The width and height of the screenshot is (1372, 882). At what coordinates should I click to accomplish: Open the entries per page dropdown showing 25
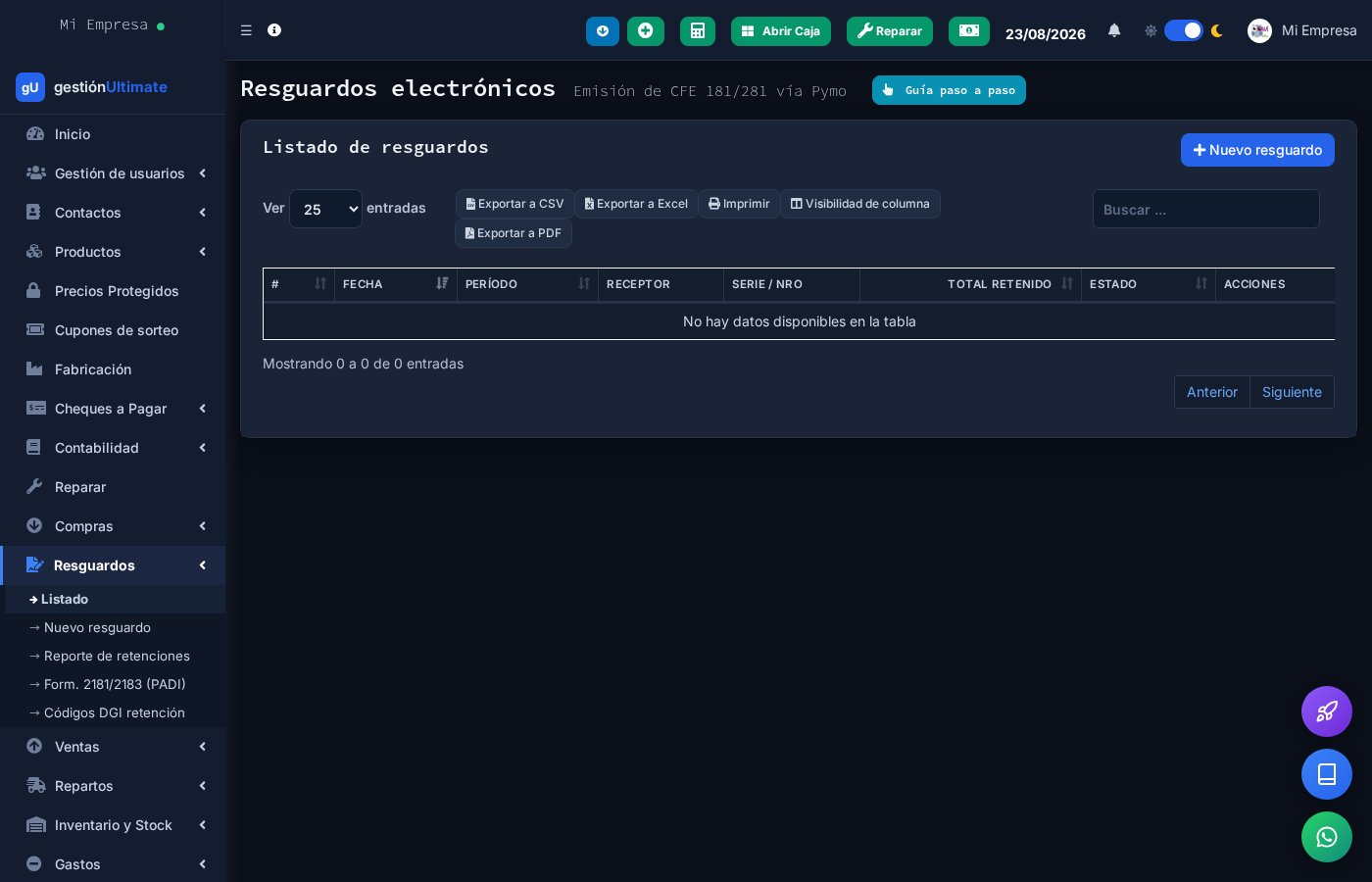click(x=325, y=209)
